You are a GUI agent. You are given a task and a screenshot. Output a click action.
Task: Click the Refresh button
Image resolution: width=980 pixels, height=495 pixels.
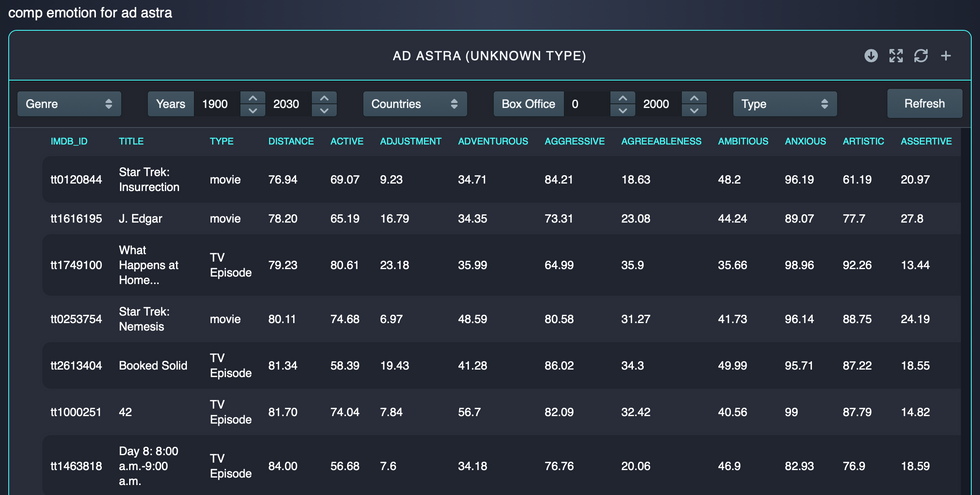pos(924,104)
